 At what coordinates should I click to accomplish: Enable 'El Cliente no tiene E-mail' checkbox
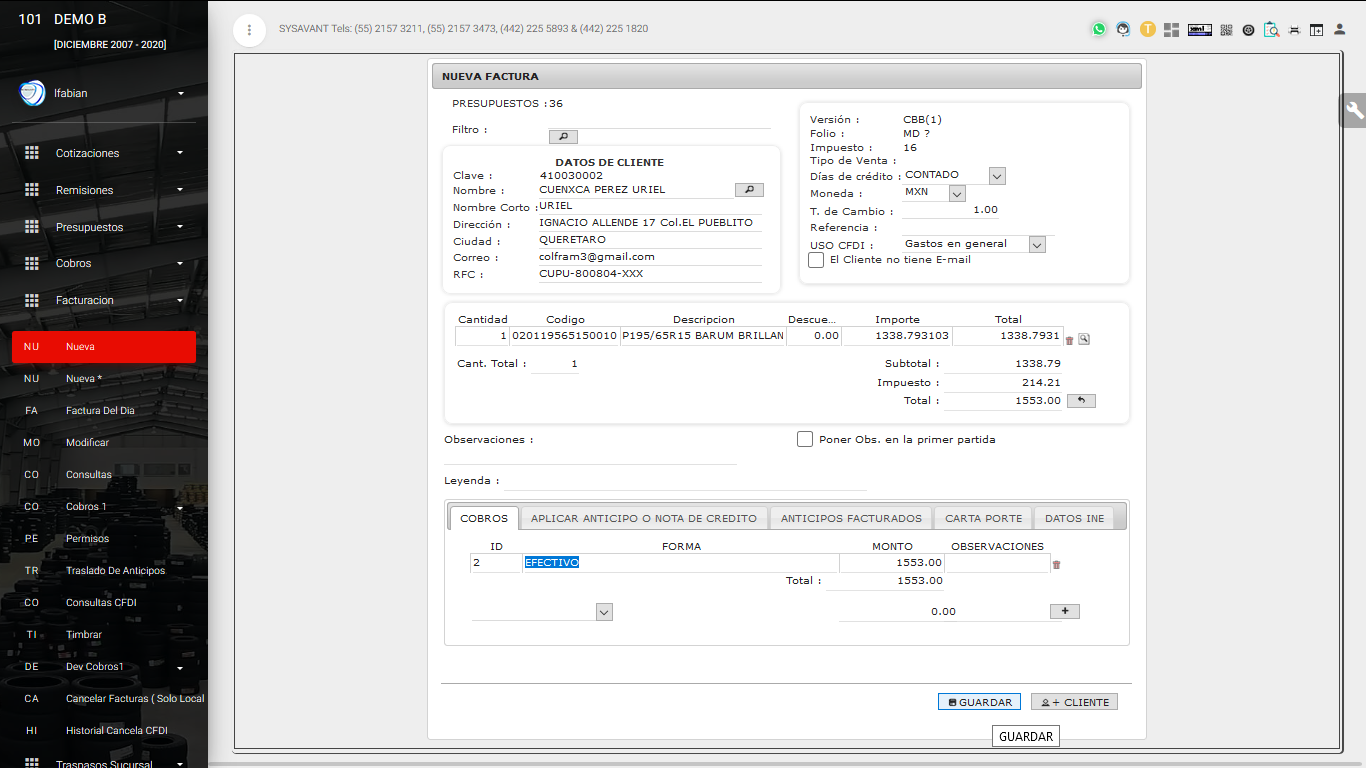[817, 260]
